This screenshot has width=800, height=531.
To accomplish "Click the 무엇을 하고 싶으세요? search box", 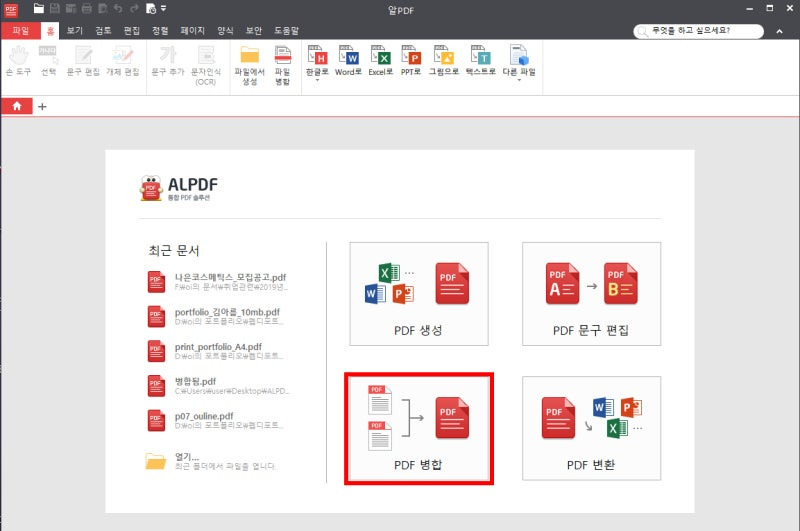I will coord(698,31).
